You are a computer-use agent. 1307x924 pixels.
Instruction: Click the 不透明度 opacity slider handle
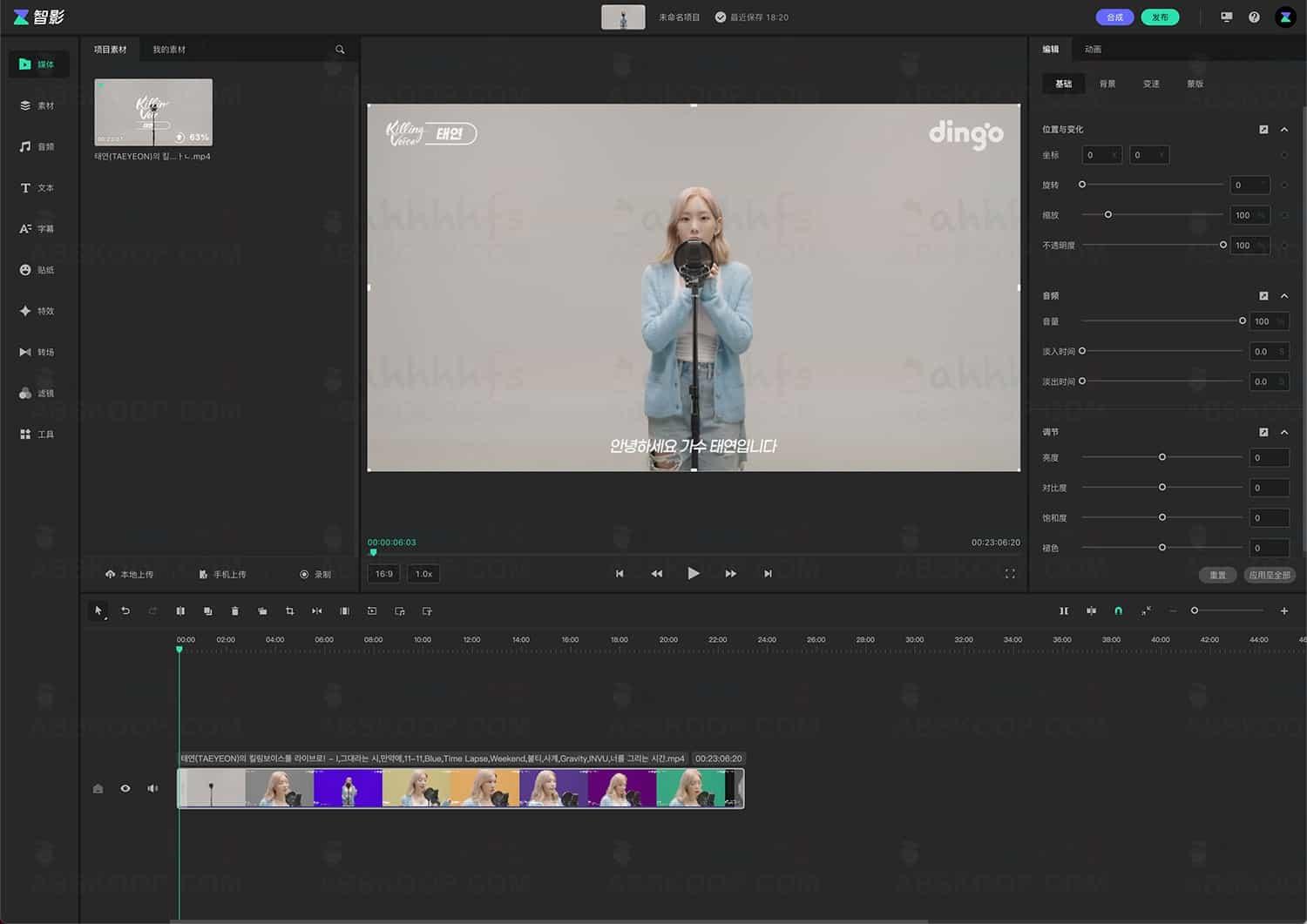tap(1223, 245)
